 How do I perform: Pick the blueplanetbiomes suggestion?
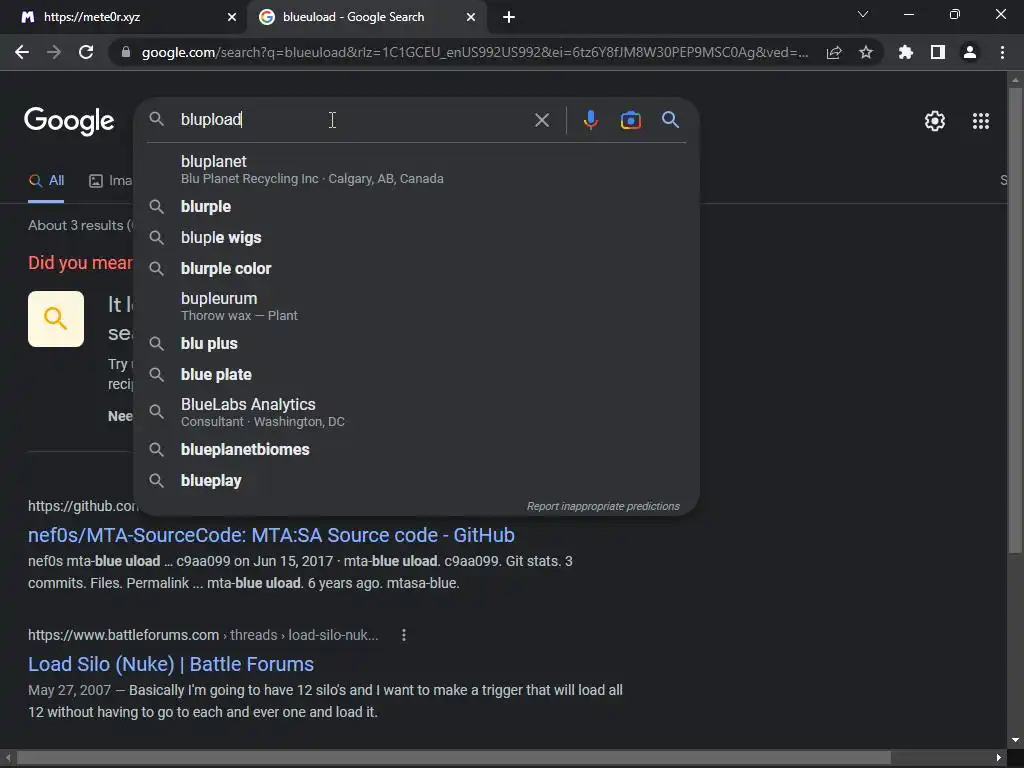click(417, 450)
